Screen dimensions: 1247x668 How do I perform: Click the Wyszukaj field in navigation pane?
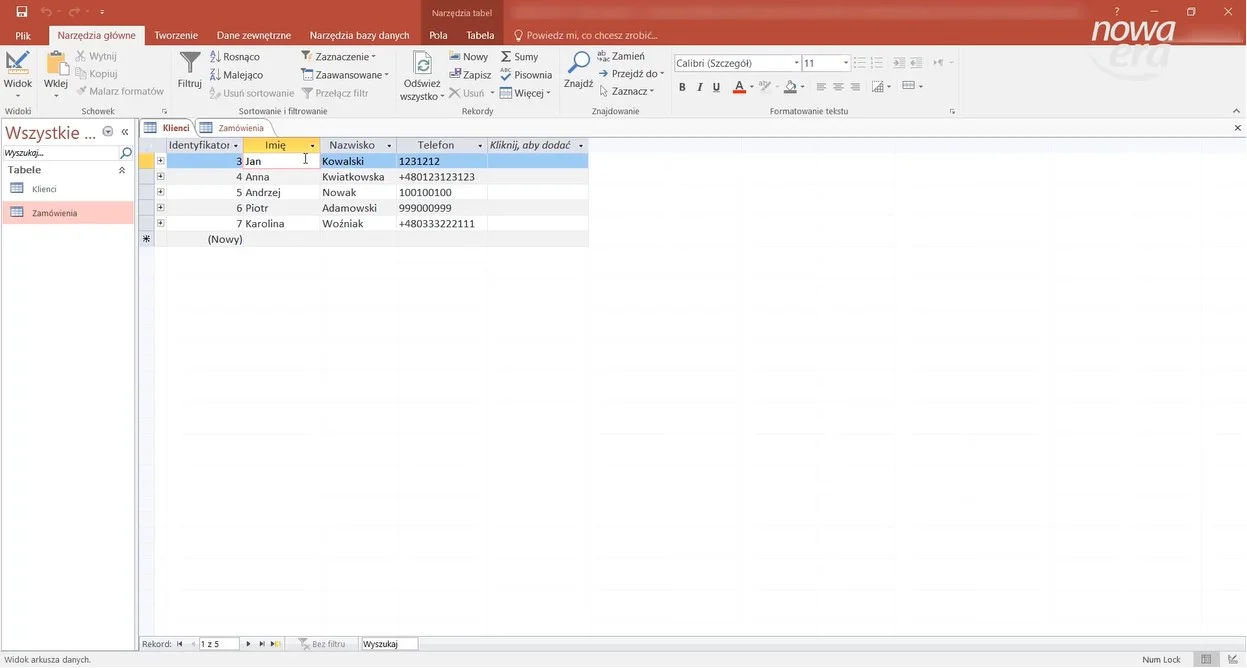60,153
